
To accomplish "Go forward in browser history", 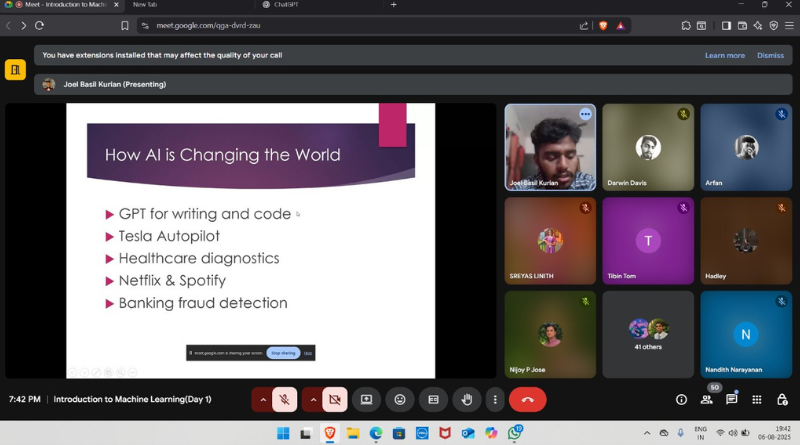I will [23, 26].
